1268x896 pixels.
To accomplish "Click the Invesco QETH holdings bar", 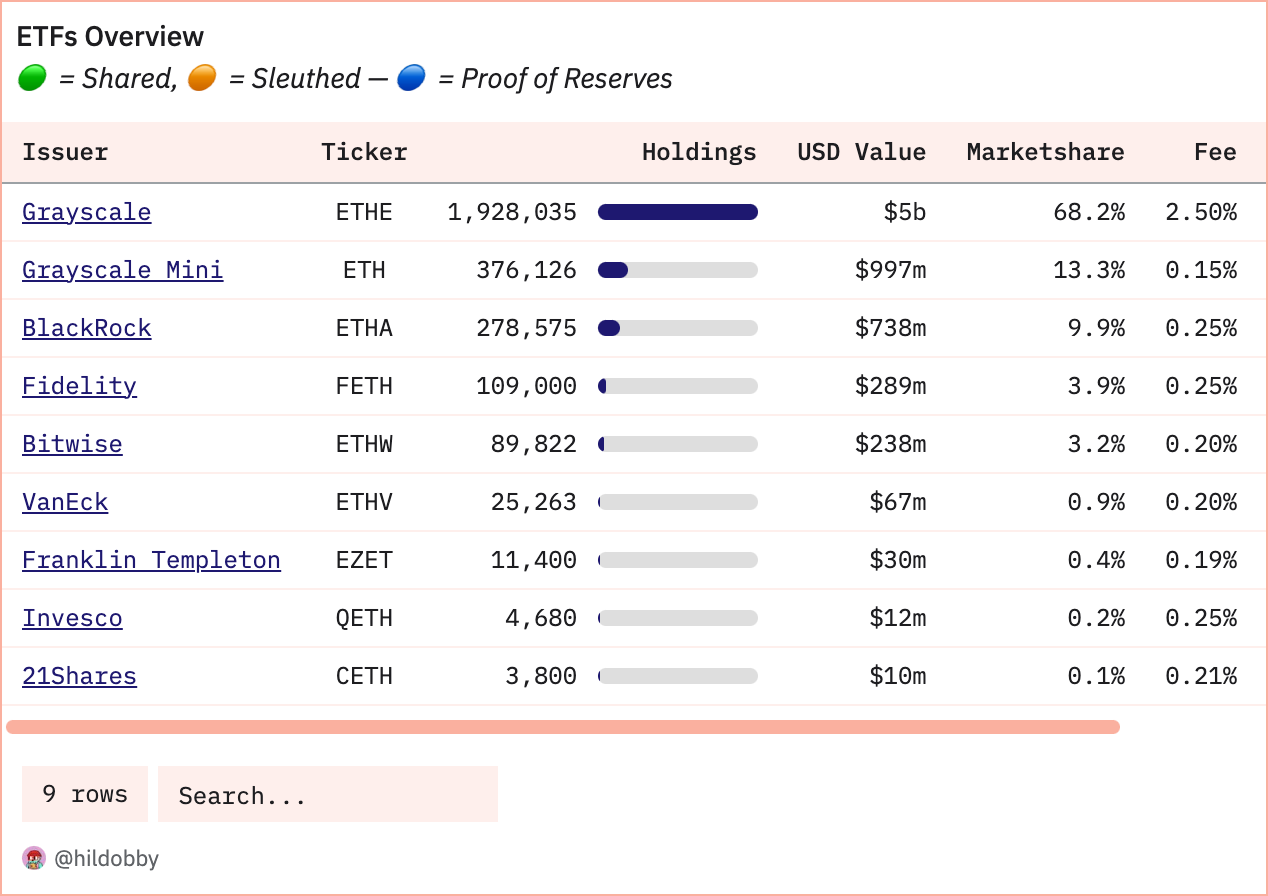I will (x=678, y=618).
